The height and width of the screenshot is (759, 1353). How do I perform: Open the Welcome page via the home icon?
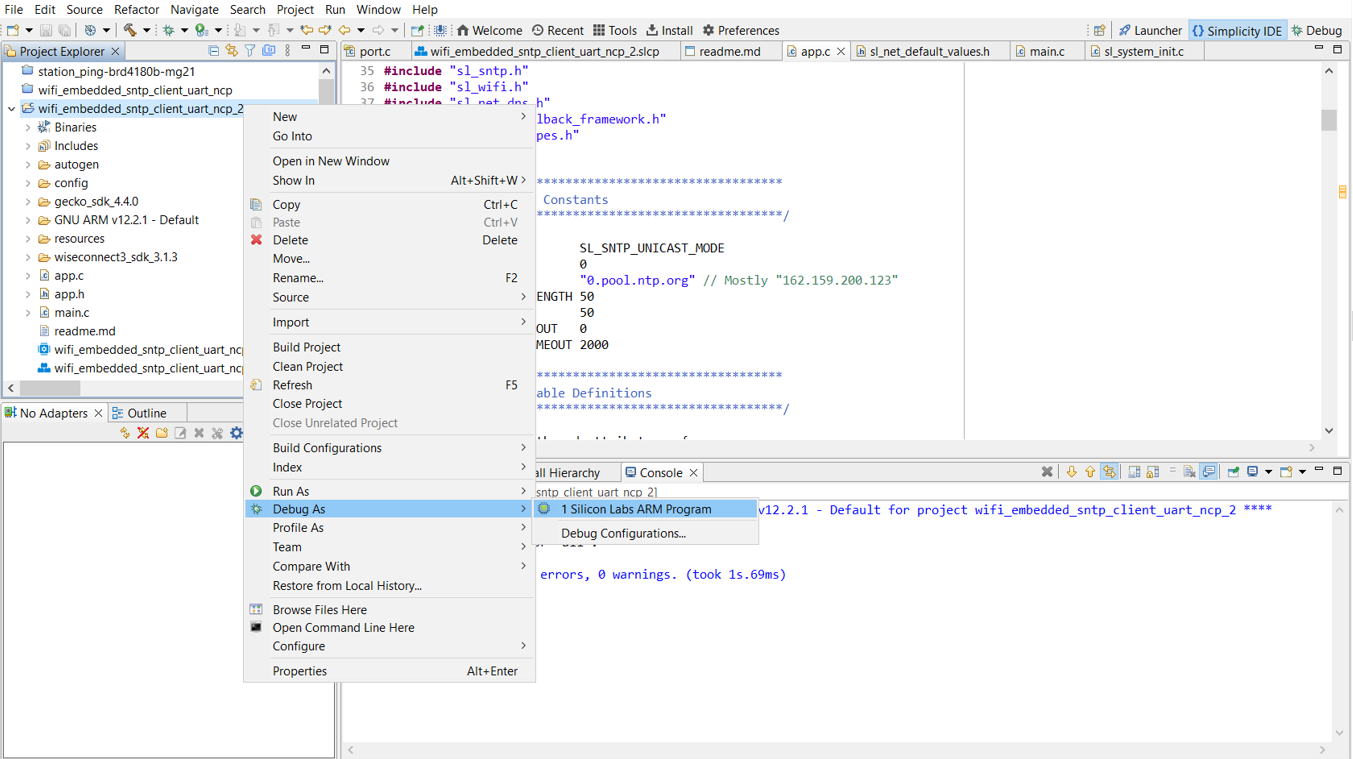[x=463, y=30]
